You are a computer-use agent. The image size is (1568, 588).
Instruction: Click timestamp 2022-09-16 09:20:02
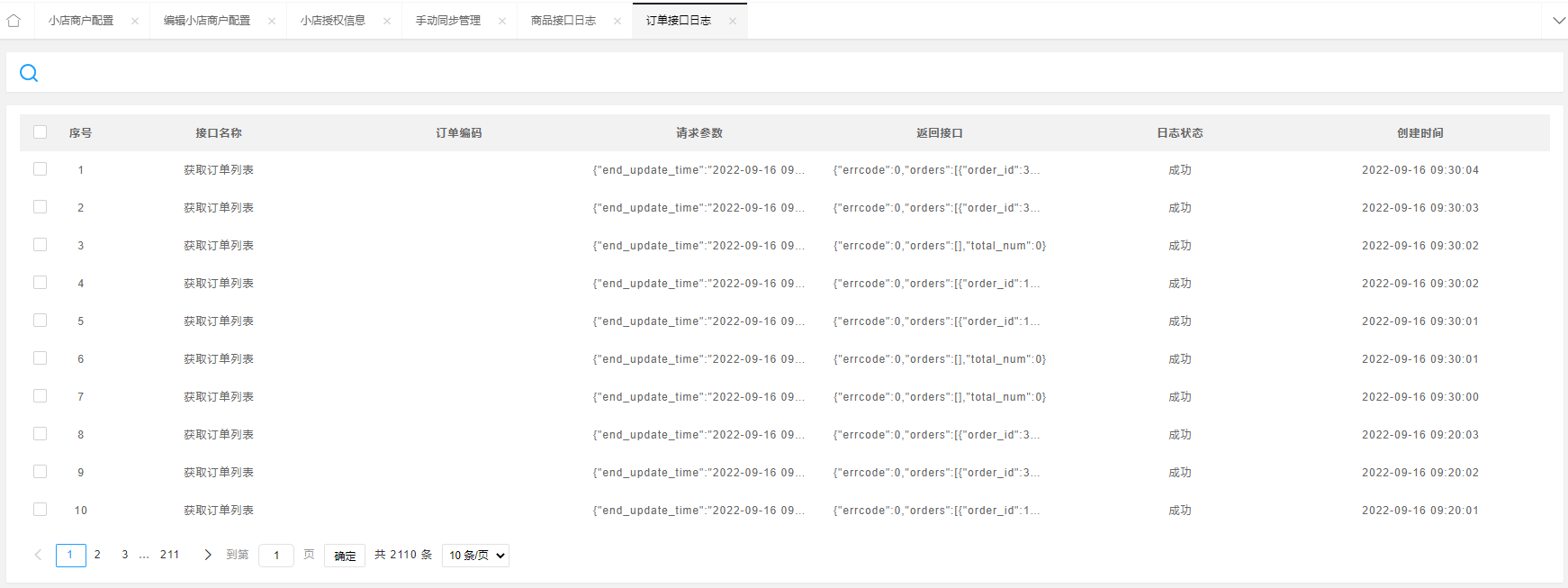[1420, 472]
